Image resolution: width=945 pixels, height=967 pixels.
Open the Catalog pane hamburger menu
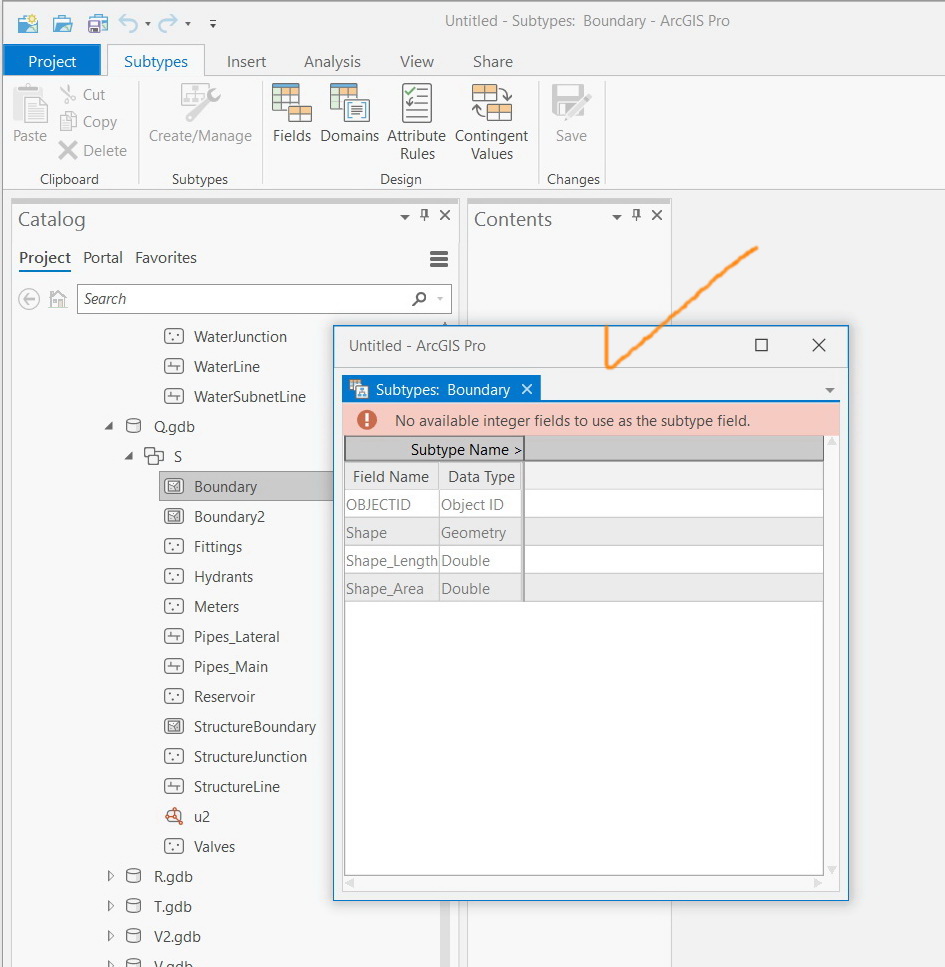point(439,259)
